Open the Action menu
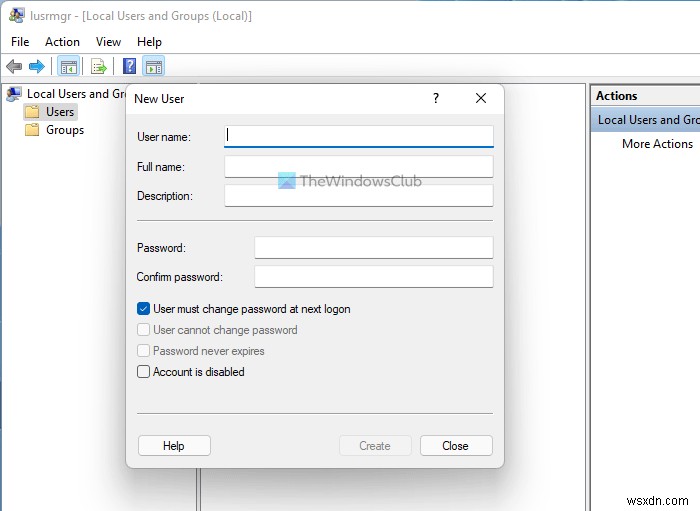The image size is (700, 511). pyautogui.click(x=62, y=42)
